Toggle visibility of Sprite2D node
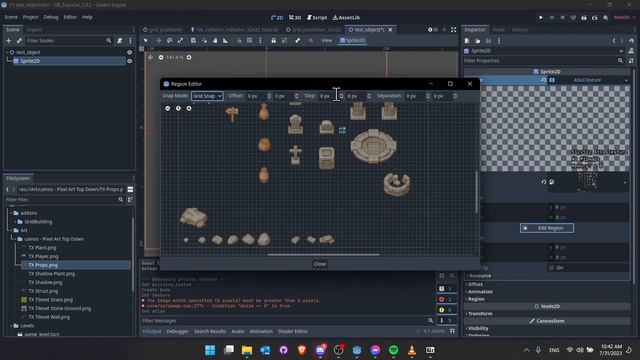Image resolution: width=640 pixels, height=360 pixels. pos(129,61)
